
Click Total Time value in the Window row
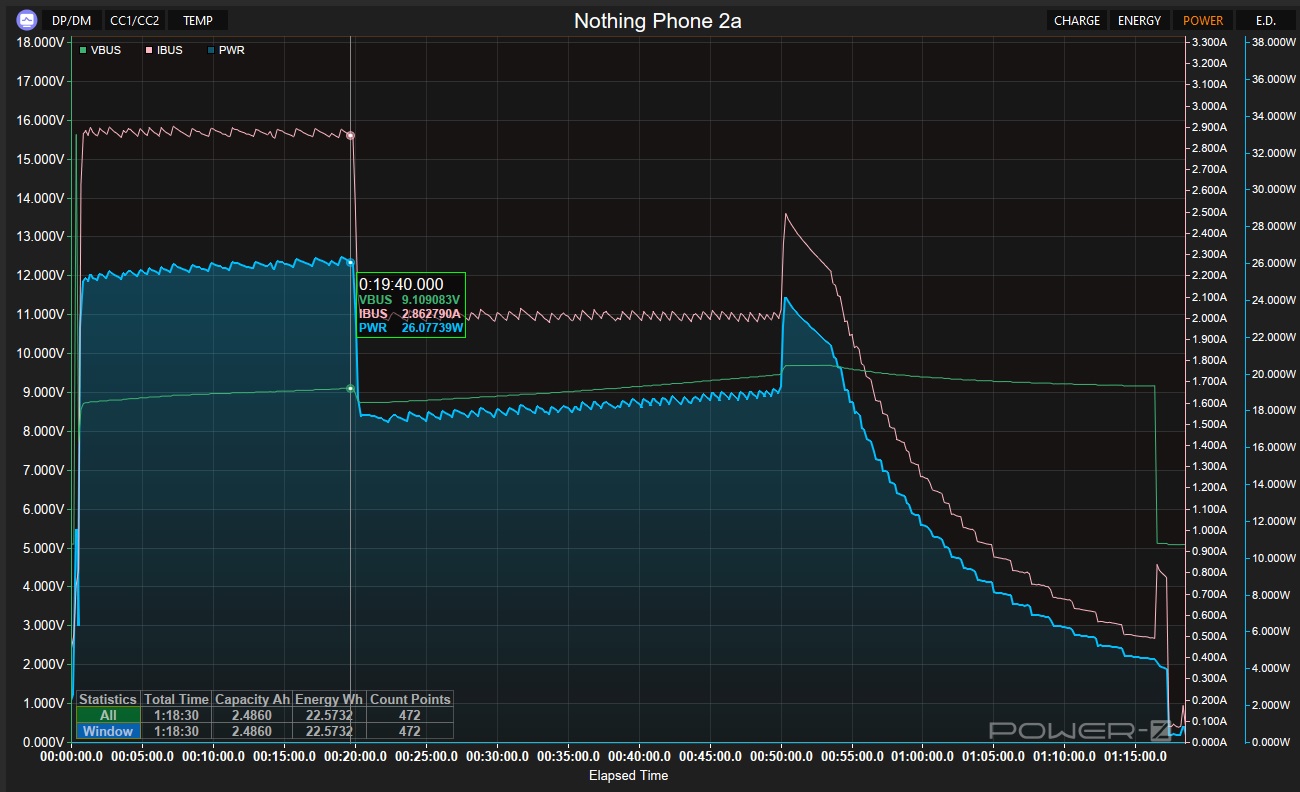tap(176, 731)
